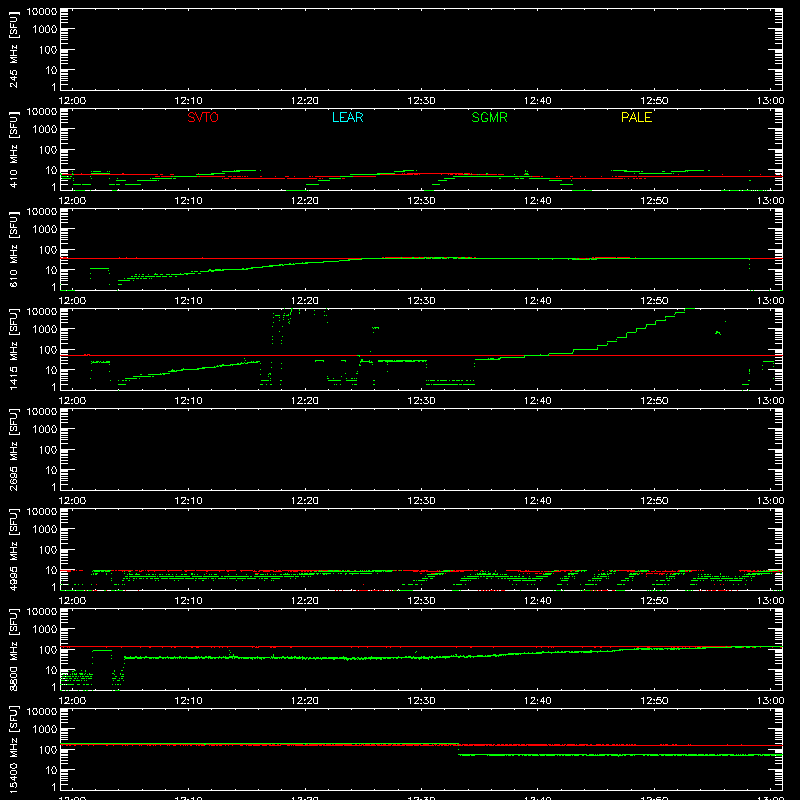Click the cyan LEAR station legend label
This screenshot has height=800, width=800.
[347, 117]
